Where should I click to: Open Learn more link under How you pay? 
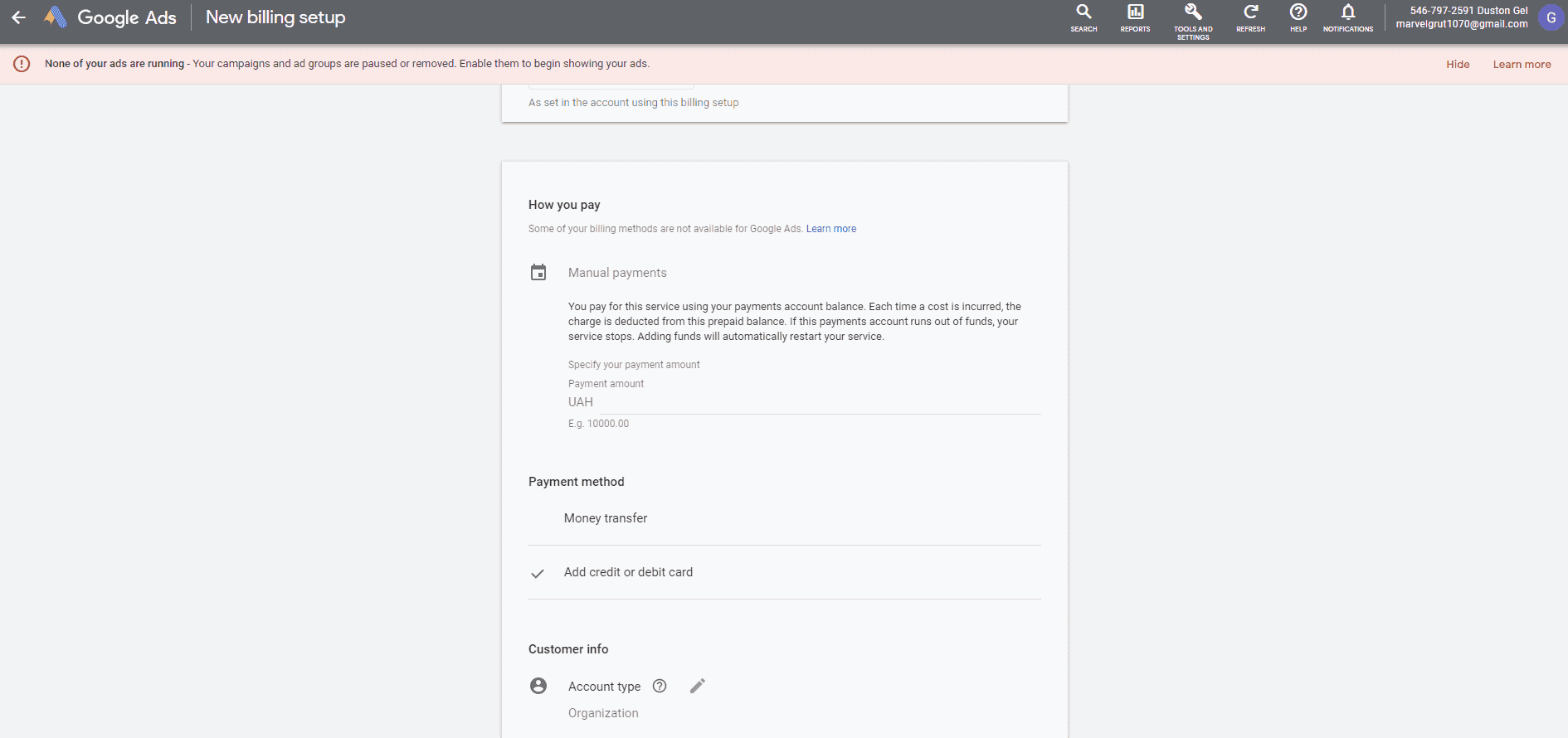831,229
